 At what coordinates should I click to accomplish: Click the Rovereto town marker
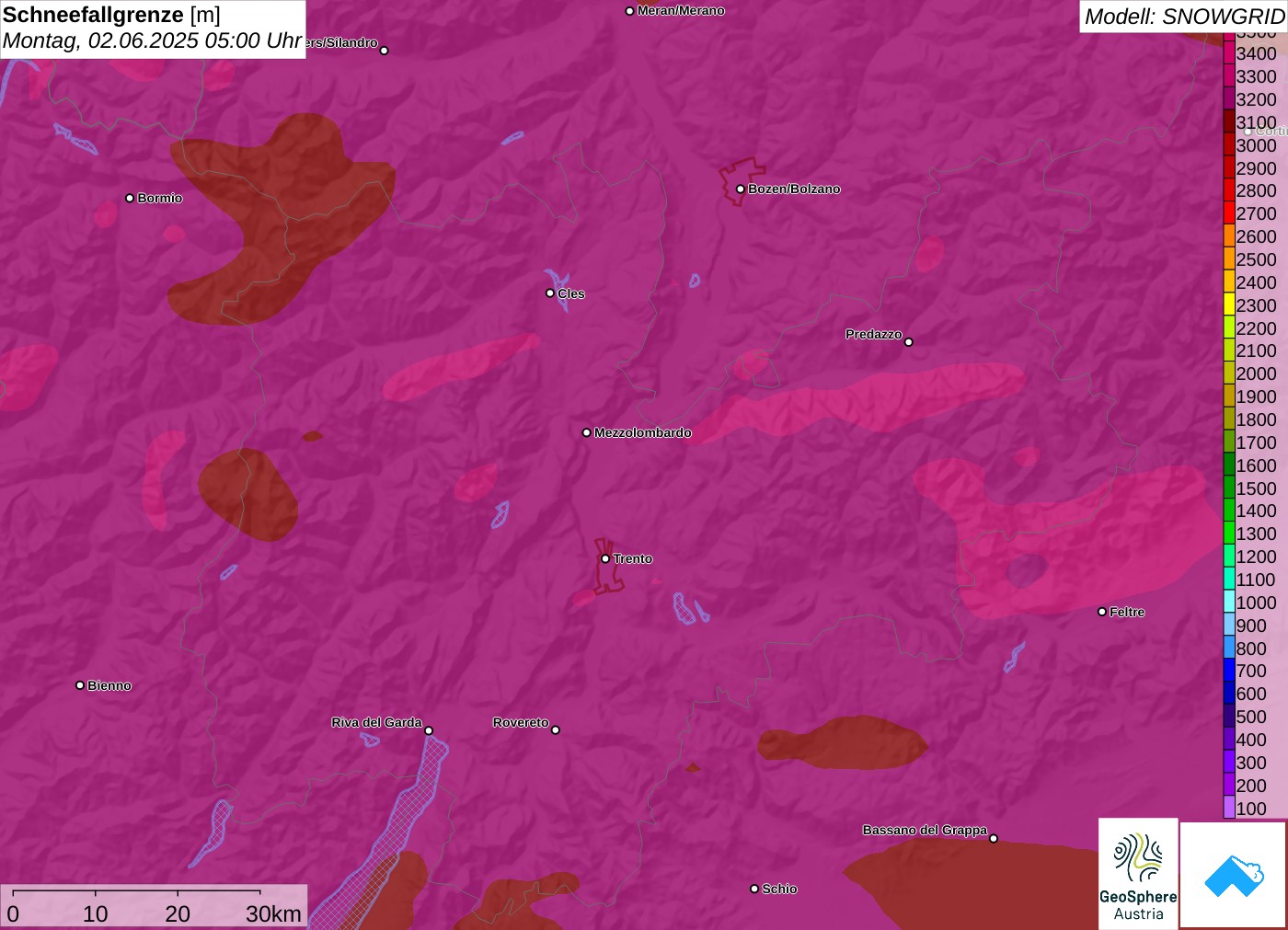click(556, 730)
